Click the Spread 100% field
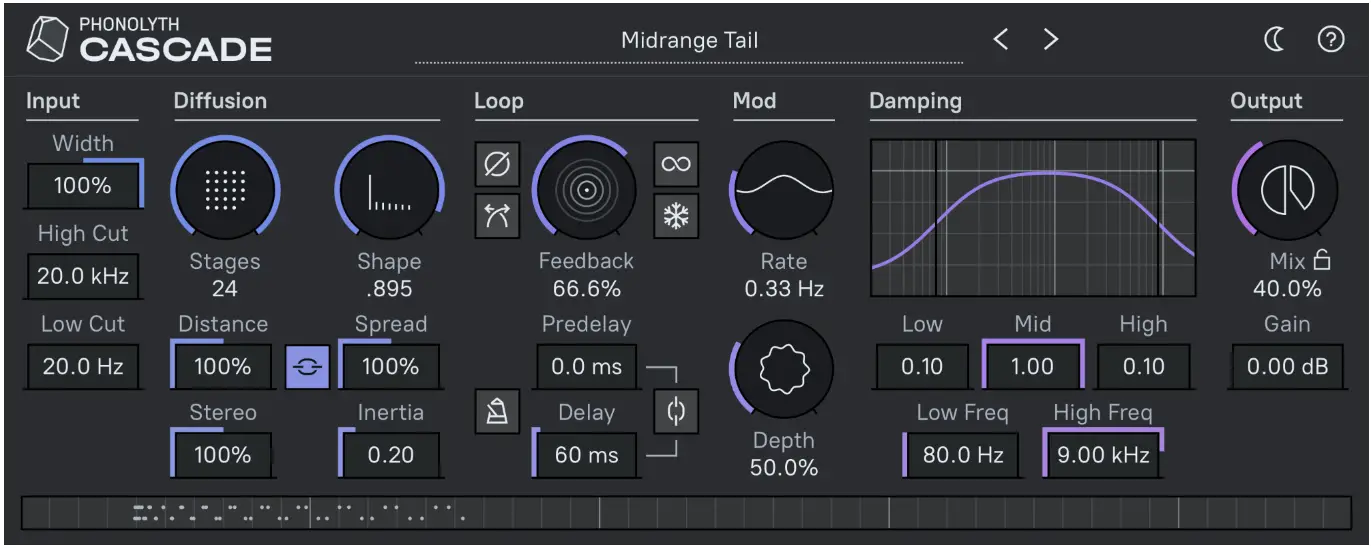Viewport: 1371px width, 549px height. 390,366
